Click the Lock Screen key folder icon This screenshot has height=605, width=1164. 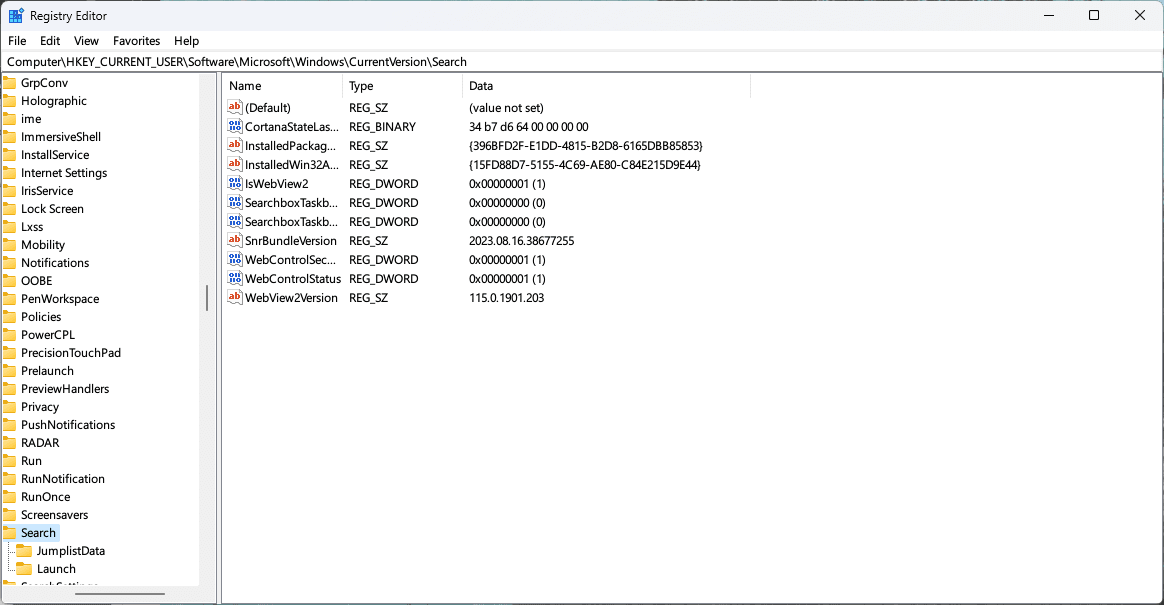pos(9,209)
